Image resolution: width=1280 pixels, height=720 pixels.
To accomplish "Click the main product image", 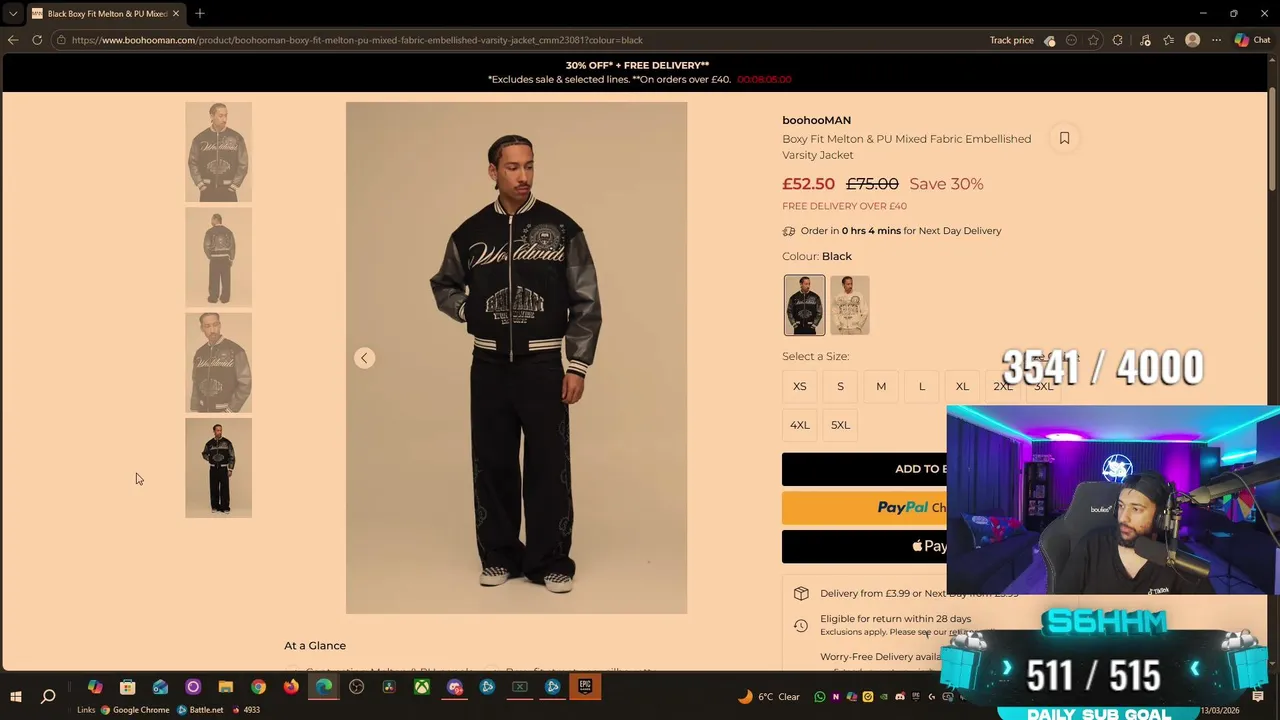I will 516,358.
